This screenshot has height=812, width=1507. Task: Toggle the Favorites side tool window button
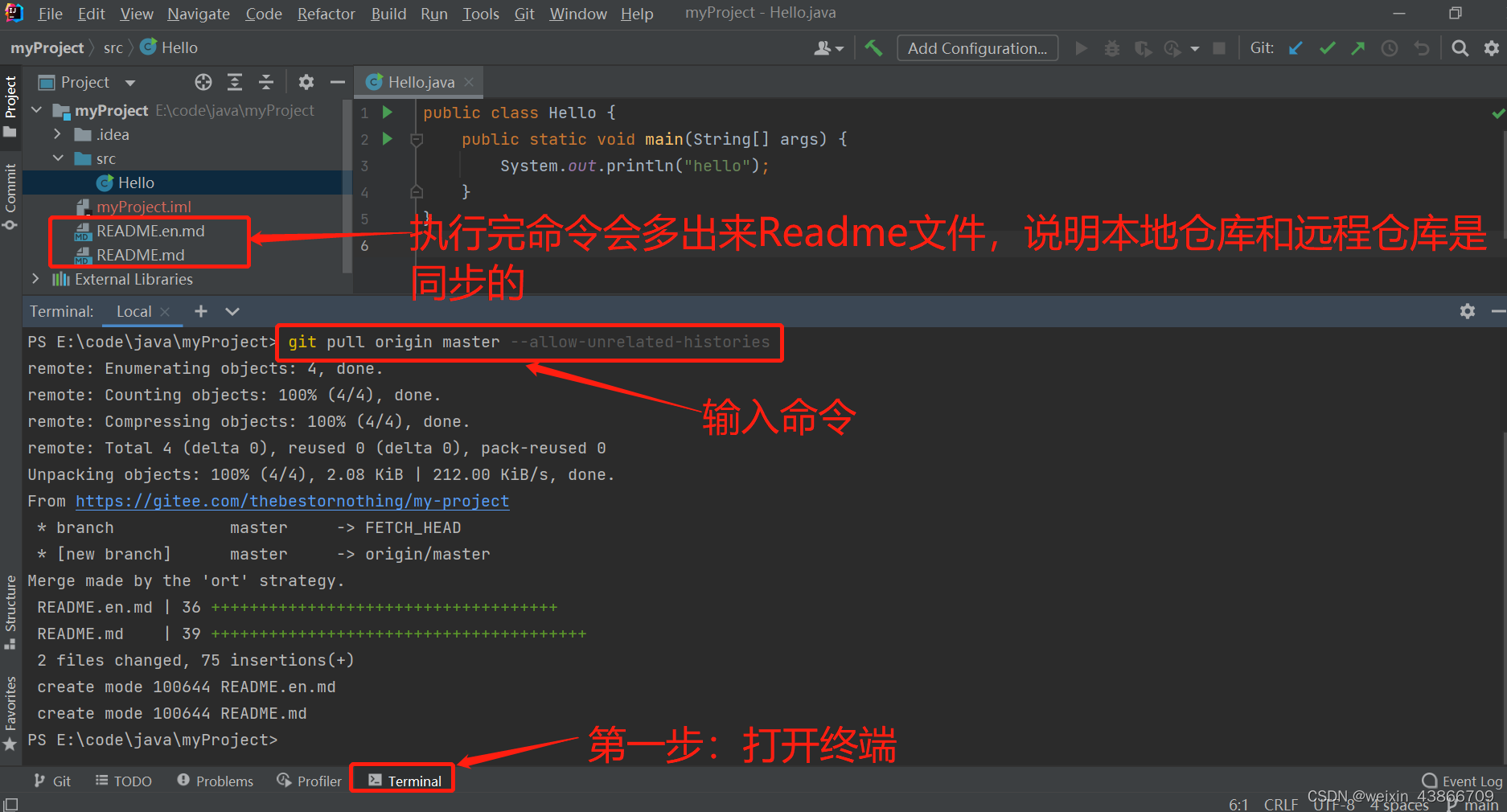pos(10,713)
